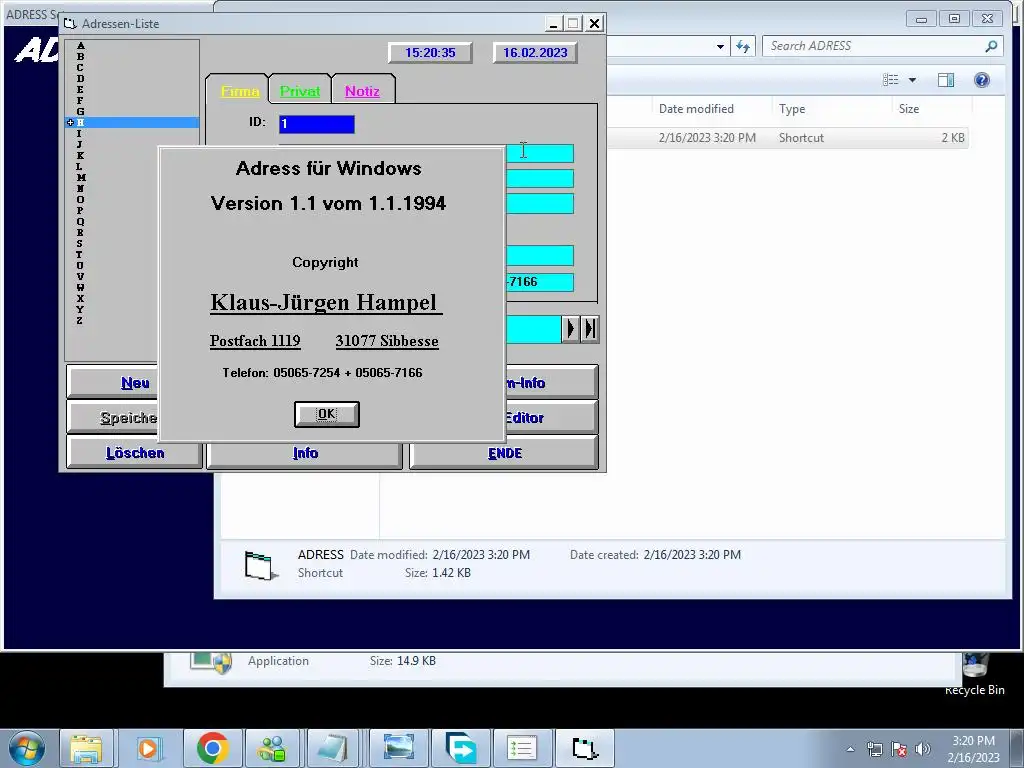Open the address bar dropdown arrow in Explorer

tap(720, 46)
